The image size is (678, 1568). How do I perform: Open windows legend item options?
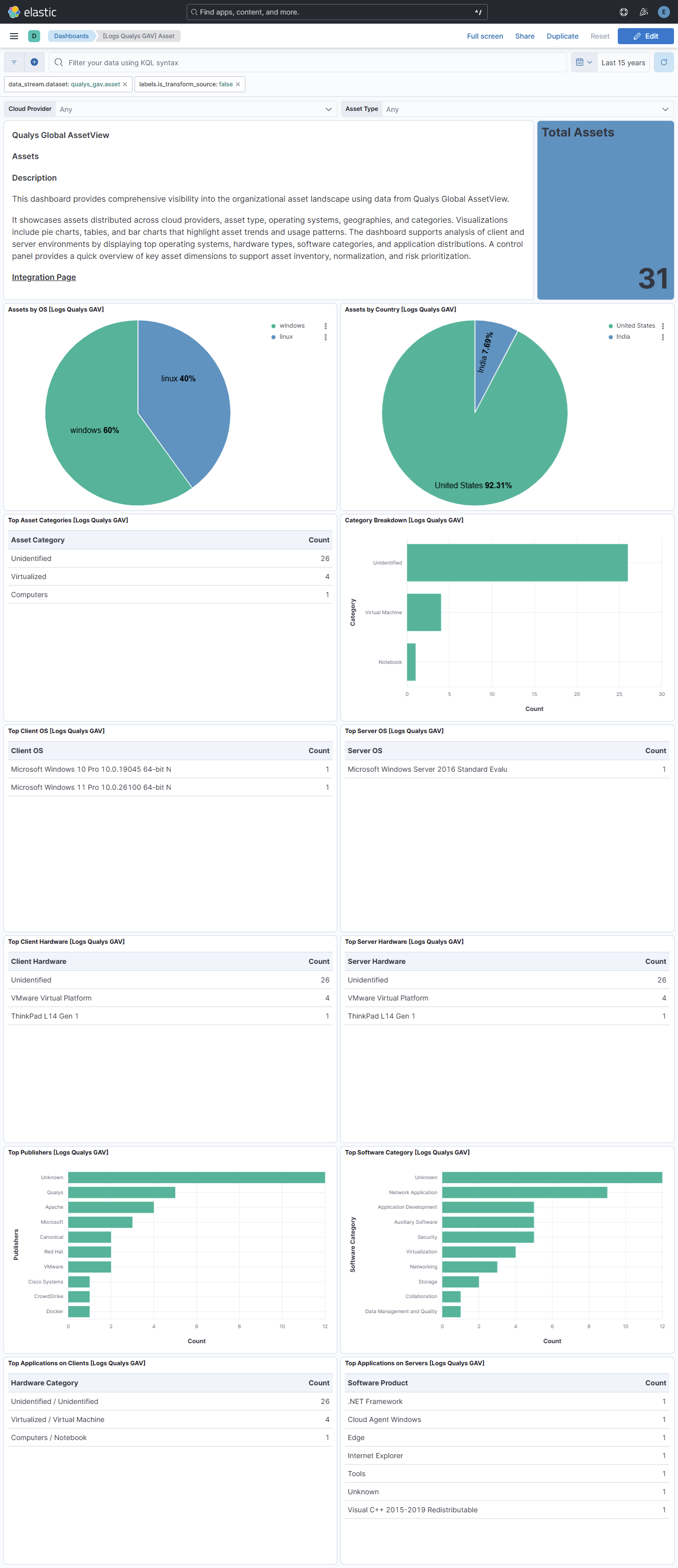click(x=326, y=326)
